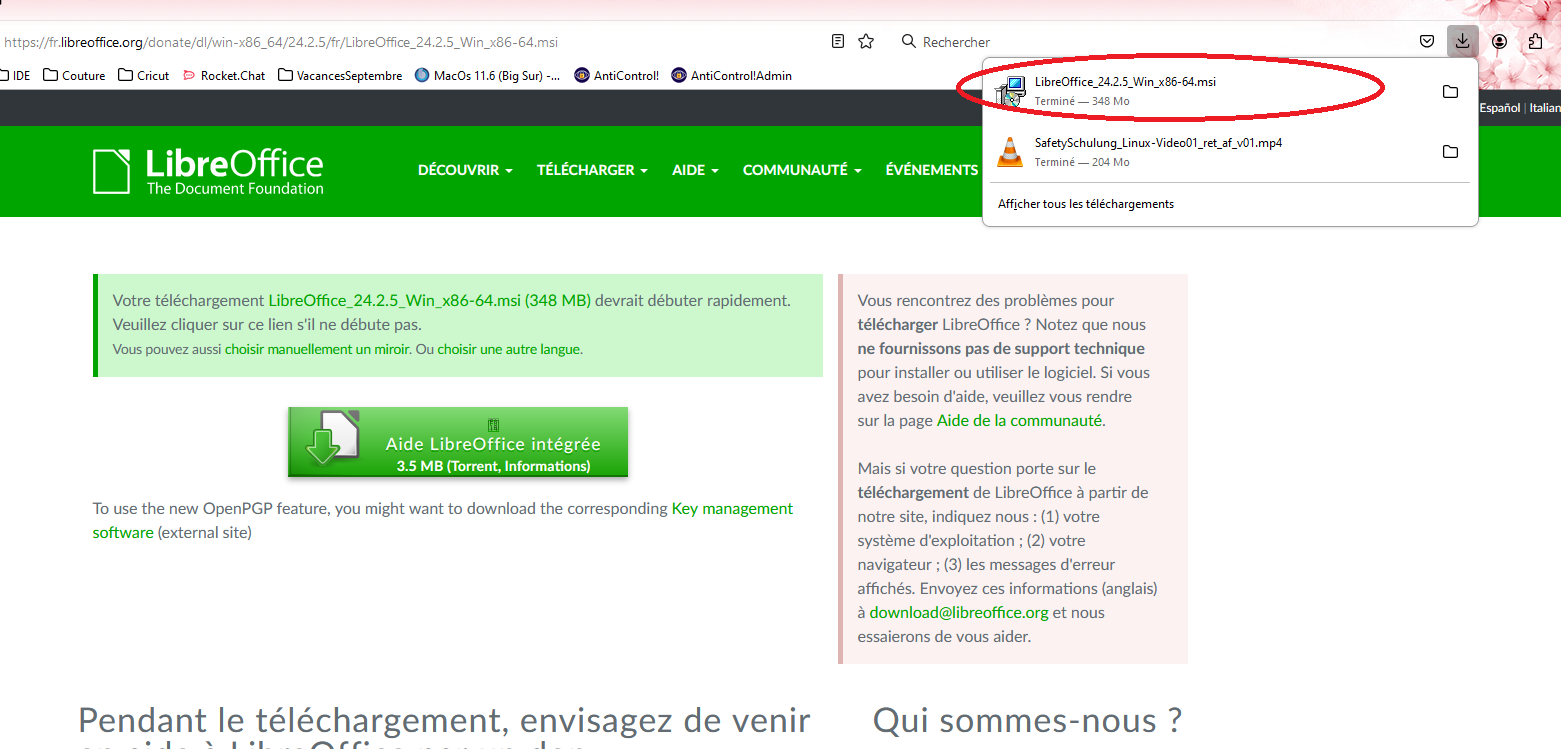1561x749 pixels.
Task: Click choisir manuellement un miroir link
Action: pos(317,349)
